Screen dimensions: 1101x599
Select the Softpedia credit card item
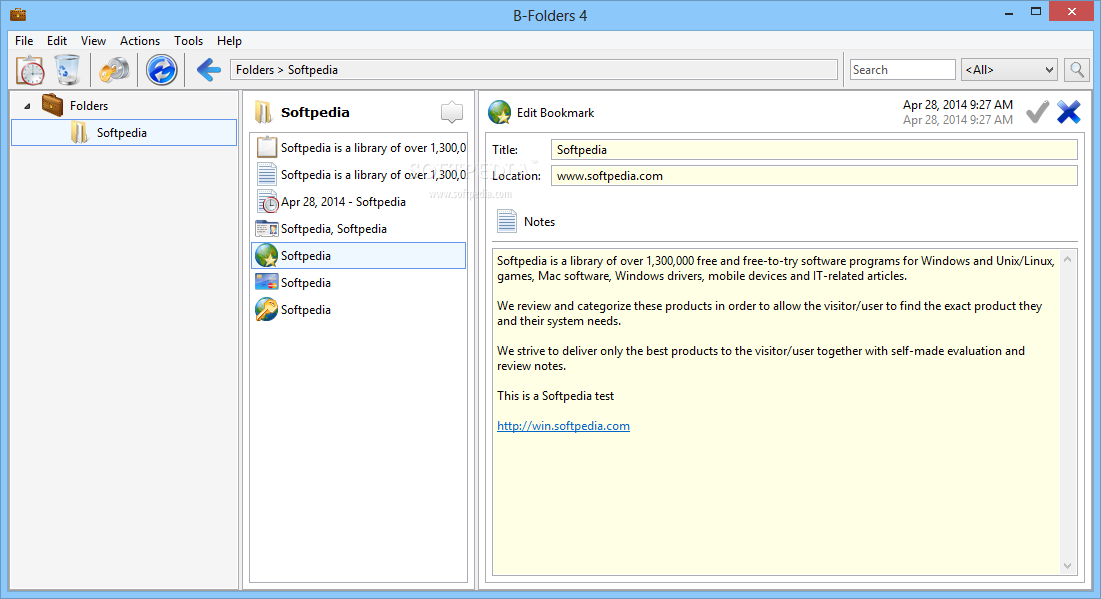[x=360, y=282]
